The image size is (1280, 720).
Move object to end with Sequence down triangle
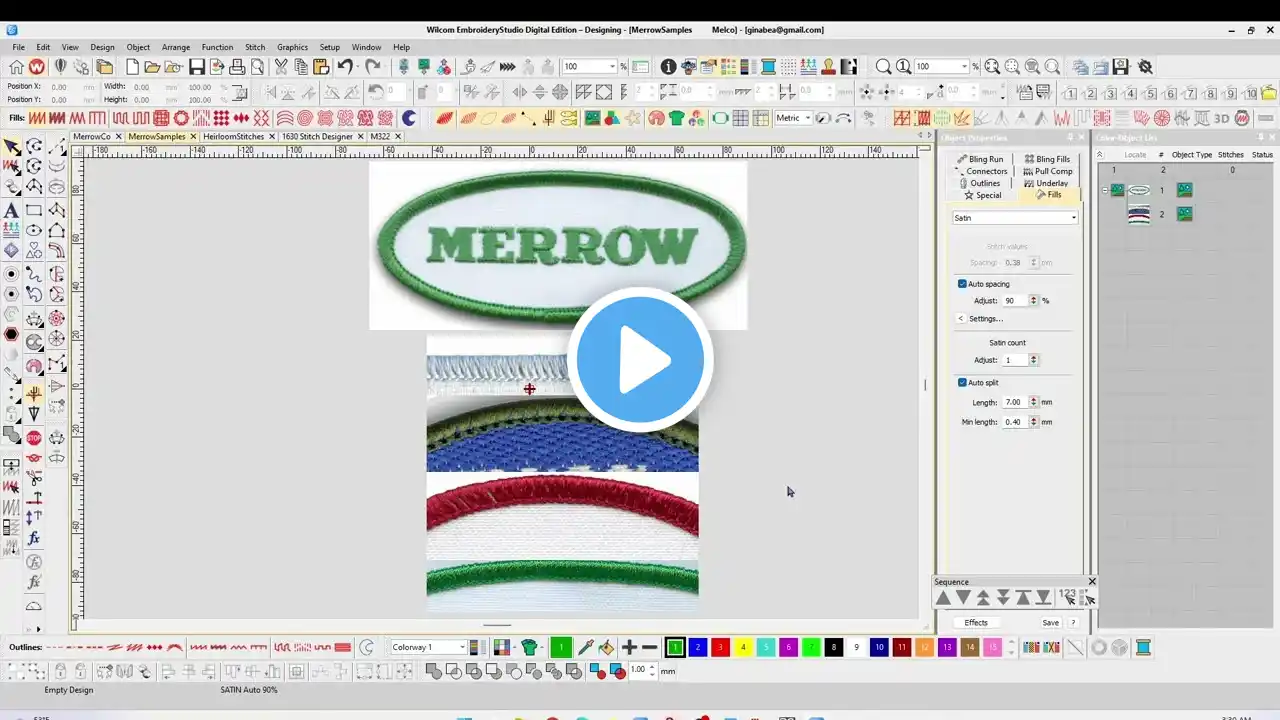[1043, 597]
